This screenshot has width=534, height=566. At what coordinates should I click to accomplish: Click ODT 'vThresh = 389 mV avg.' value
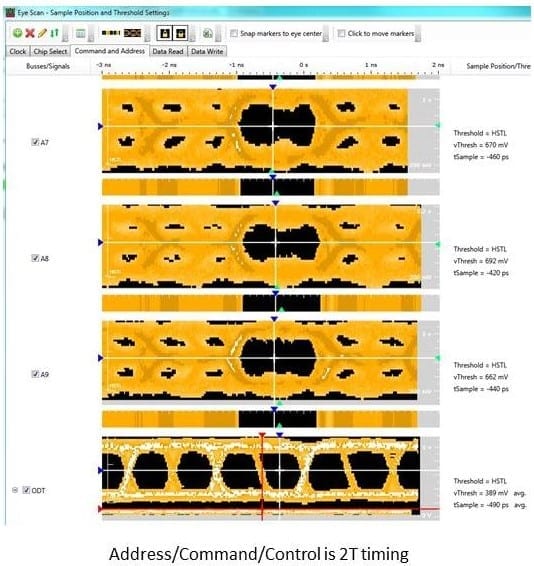click(x=489, y=493)
